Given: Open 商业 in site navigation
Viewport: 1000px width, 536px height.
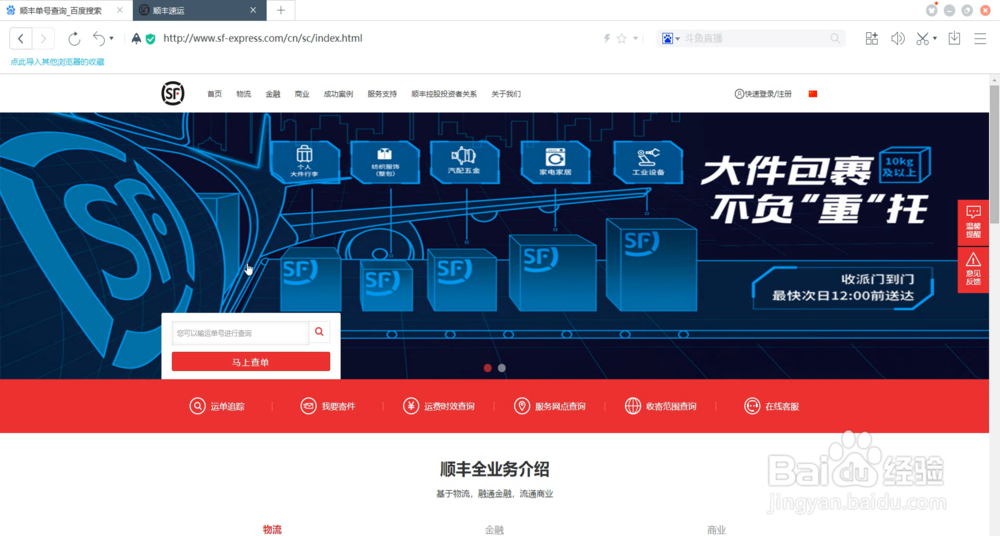Looking at the screenshot, I should pyautogui.click(x=302, y=94).
